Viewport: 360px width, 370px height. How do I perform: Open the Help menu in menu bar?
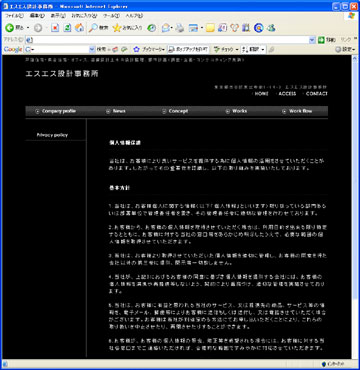coord(134,16)
